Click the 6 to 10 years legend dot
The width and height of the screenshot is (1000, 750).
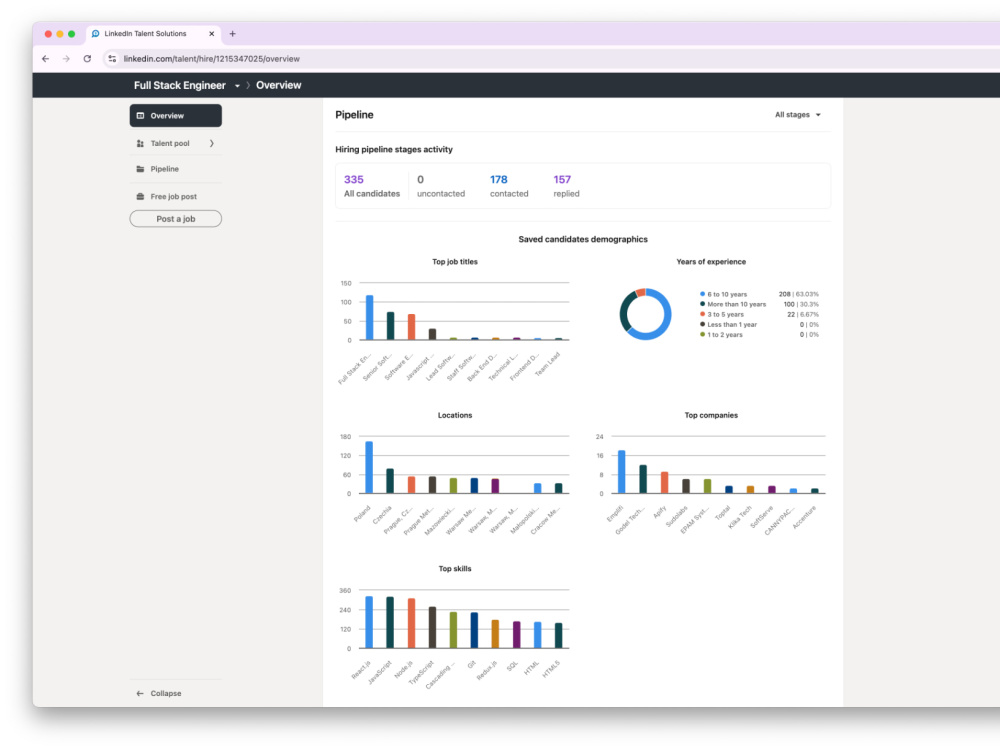(x=702, y=294)
